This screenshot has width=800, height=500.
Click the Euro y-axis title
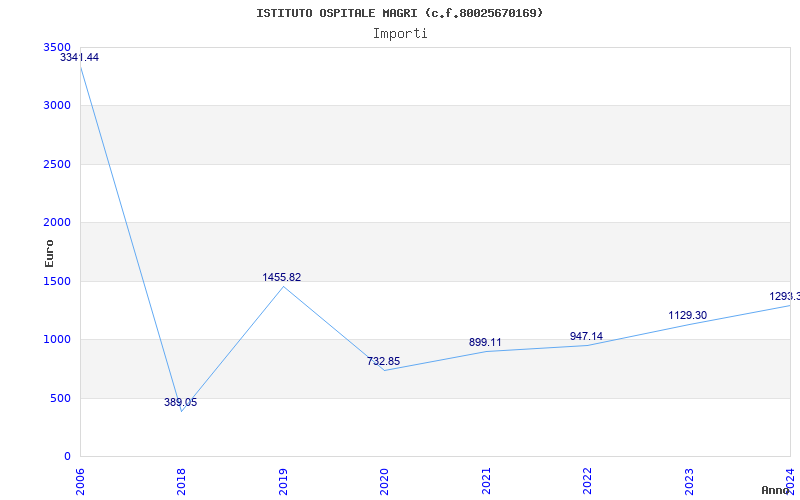coord(49,253)
